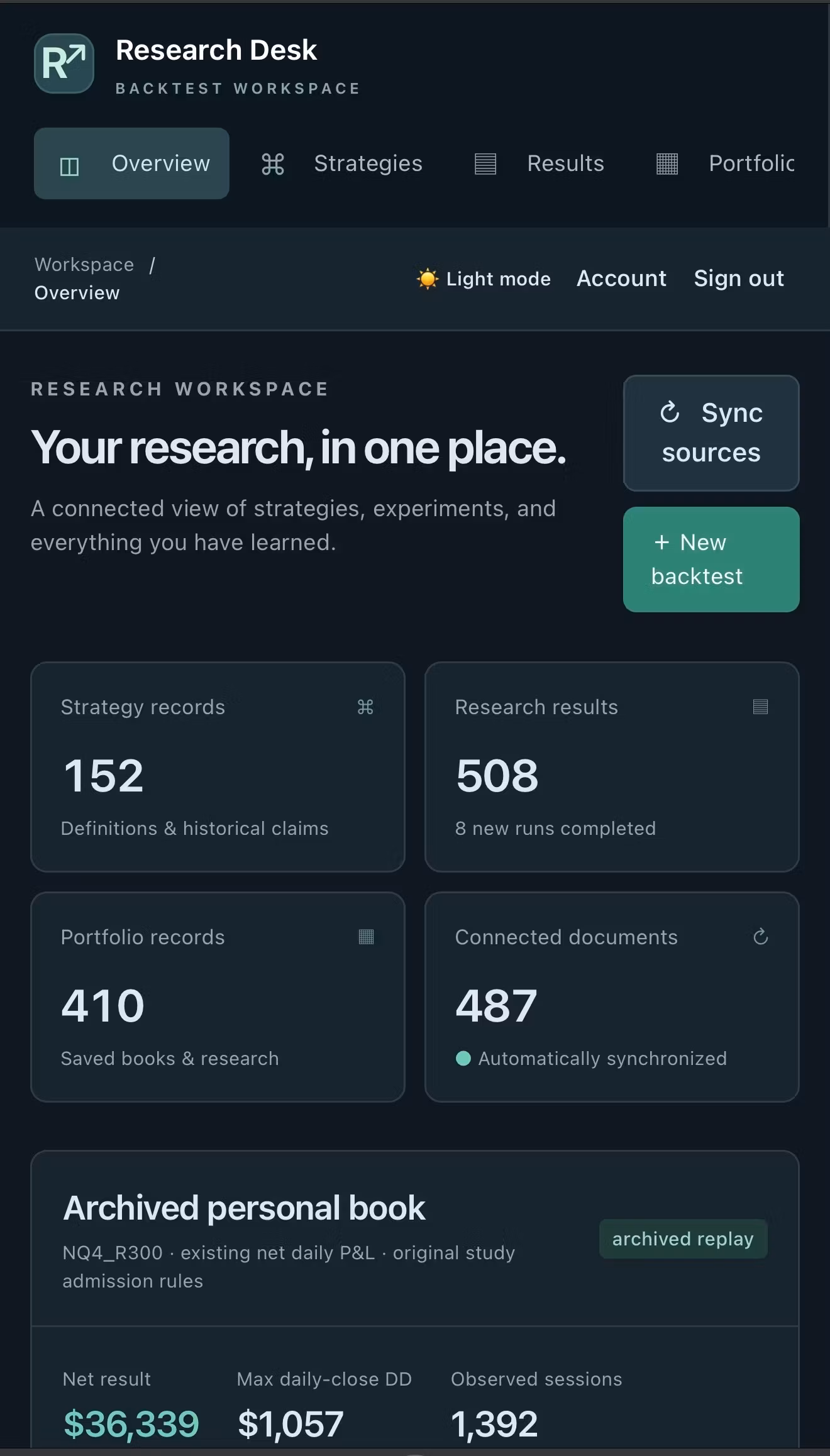This screenshot has height=1456, width=830.
Task: Click 'Definitions & historical claims' text
Action: [x=194, y=829]
